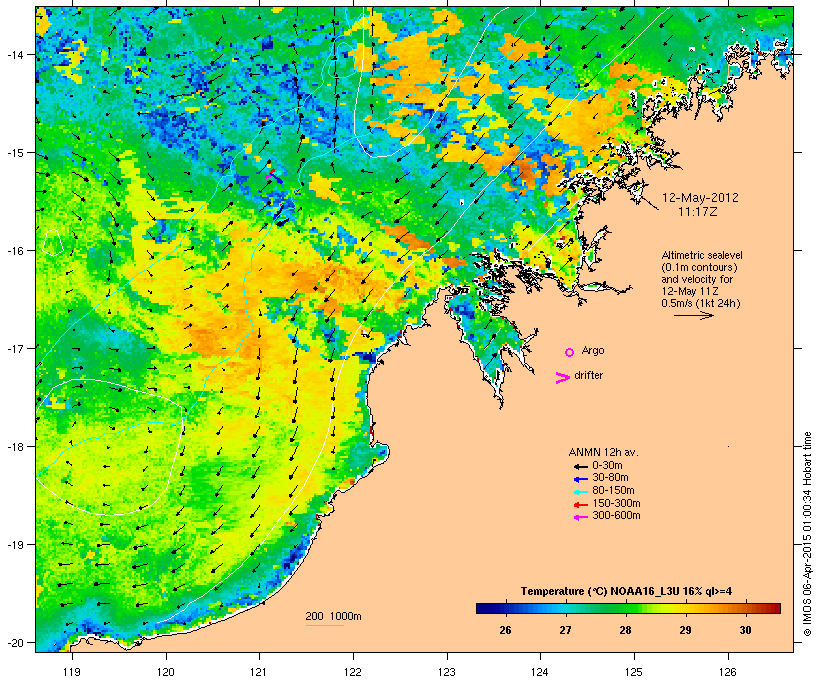Click the cyan 200m isobath legend line

pyautogui.click(x=325, y=625)
